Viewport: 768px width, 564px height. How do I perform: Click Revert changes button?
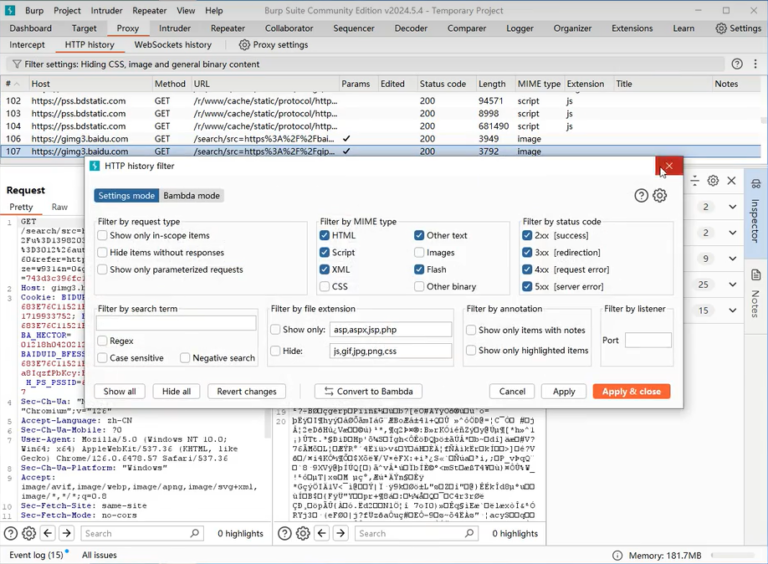coord(246,391)
